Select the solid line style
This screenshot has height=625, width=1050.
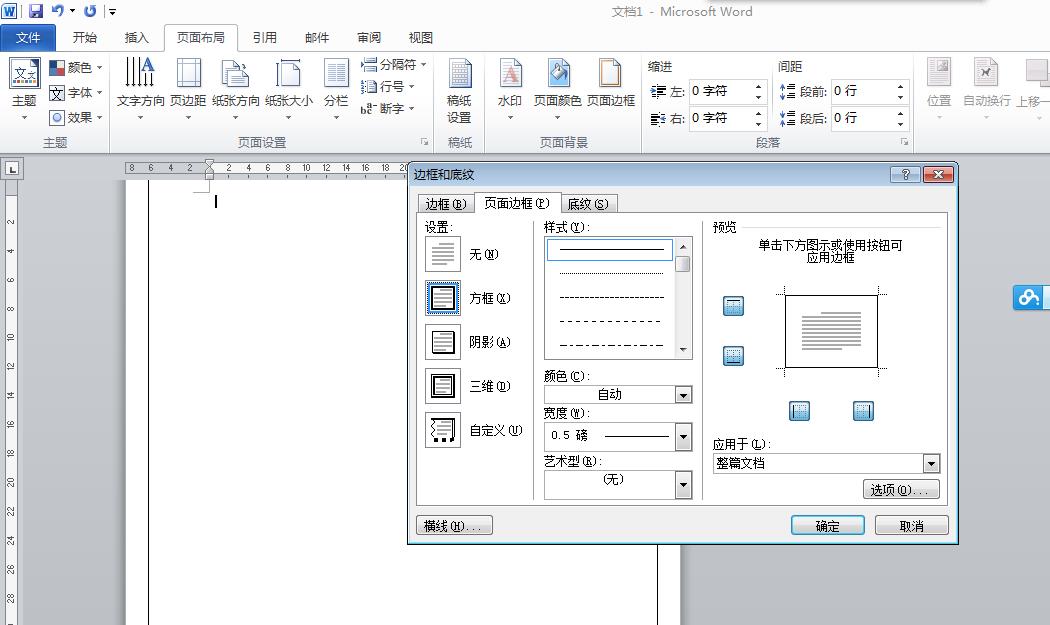coord(610,250)
